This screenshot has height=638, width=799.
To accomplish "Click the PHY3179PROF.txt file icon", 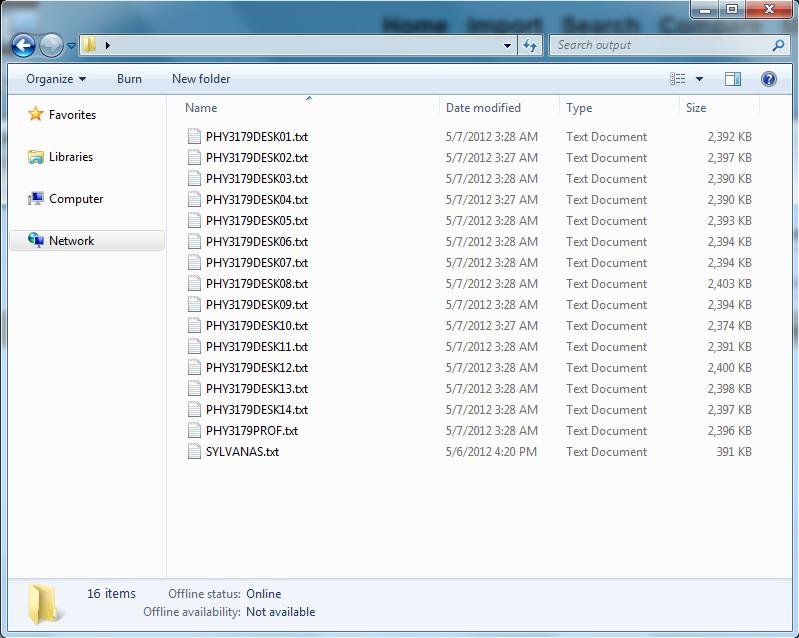I will tap(194, 431).
